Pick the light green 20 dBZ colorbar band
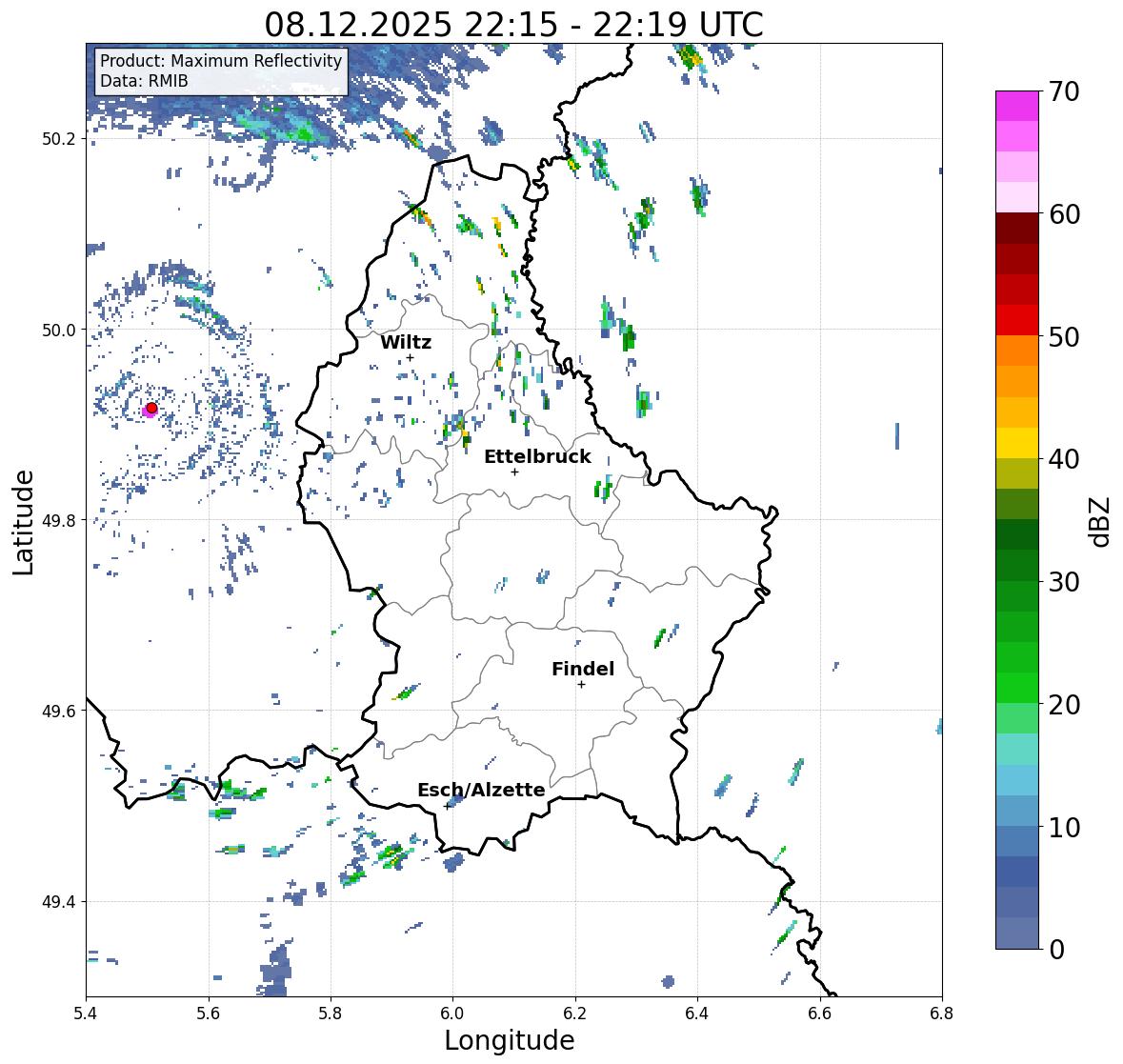 [1017, 719]
